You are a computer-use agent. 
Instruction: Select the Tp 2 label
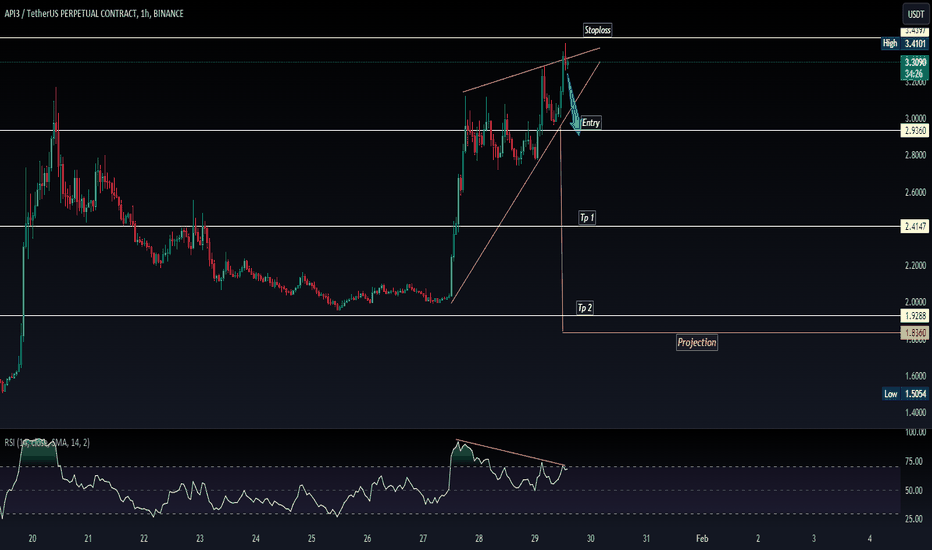point(585,307)
